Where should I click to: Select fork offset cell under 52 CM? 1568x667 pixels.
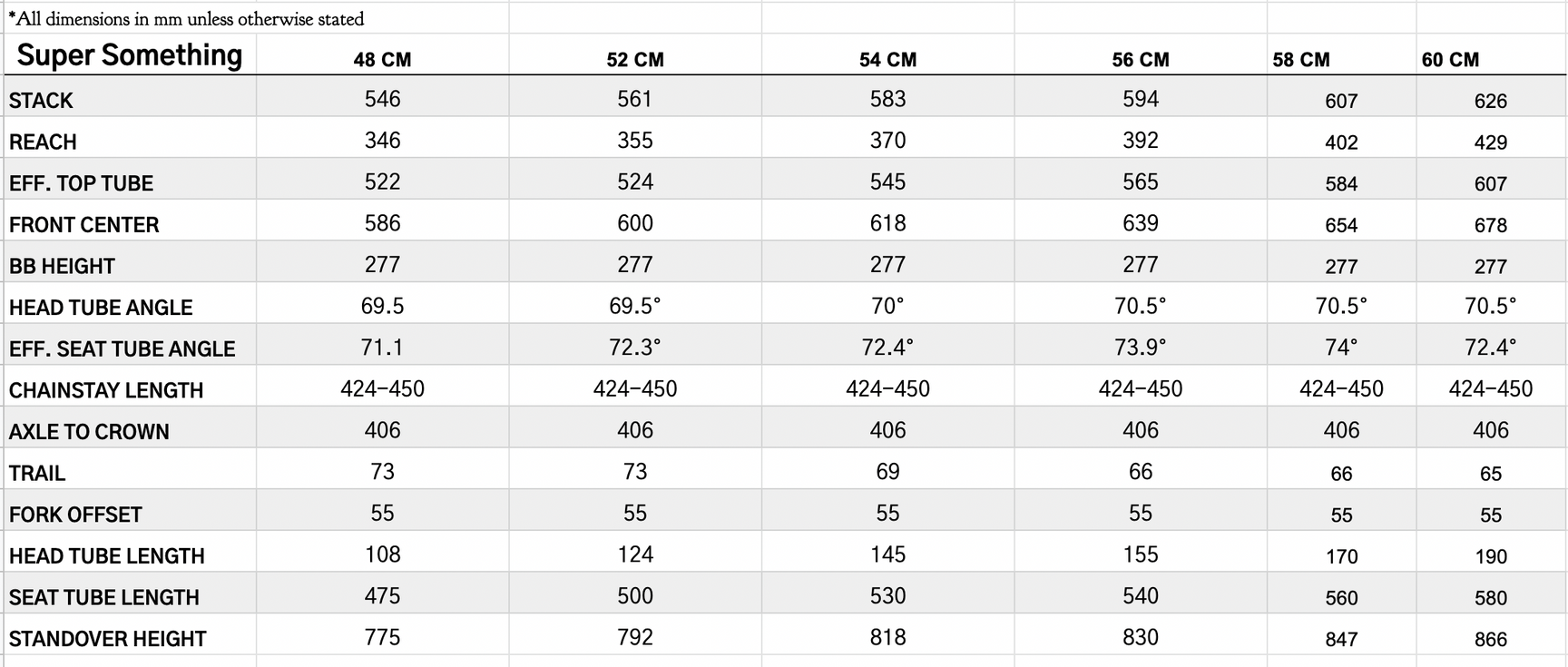[634, 514]
